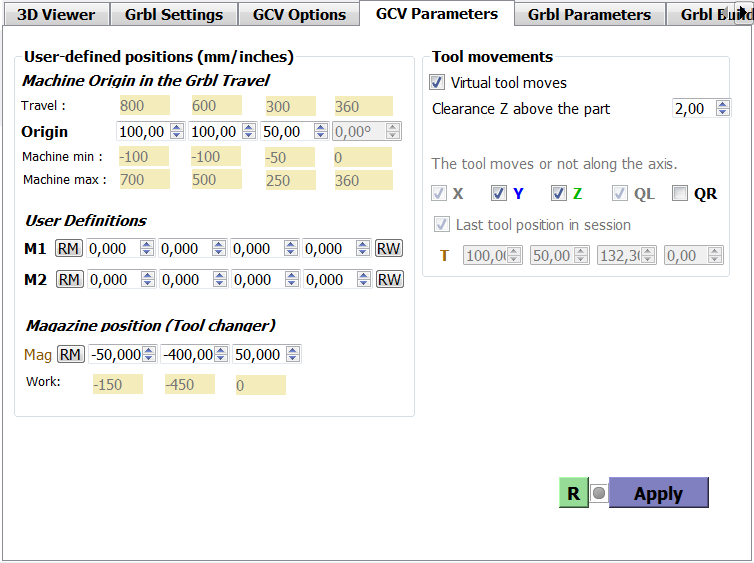Click the Travel value 800
The height and width of the screenshot is (563, 754).
[144, 105]
